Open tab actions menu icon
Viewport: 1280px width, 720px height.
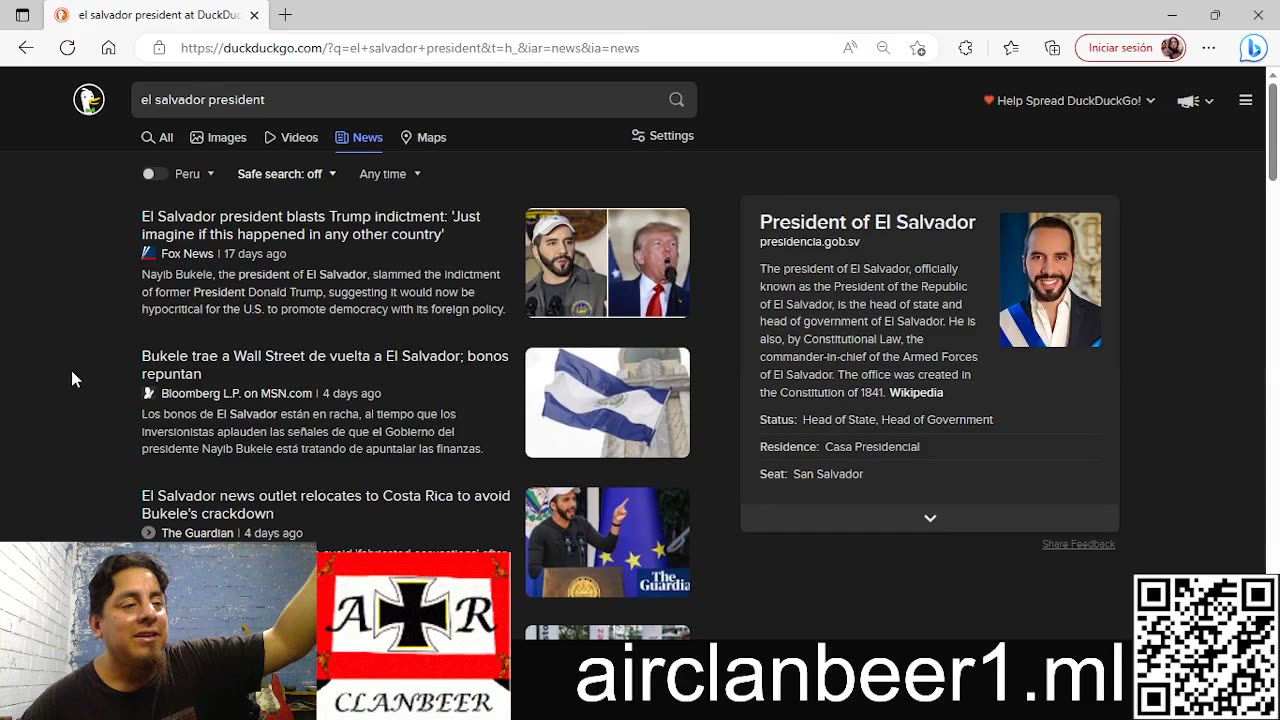coord(22,15)
